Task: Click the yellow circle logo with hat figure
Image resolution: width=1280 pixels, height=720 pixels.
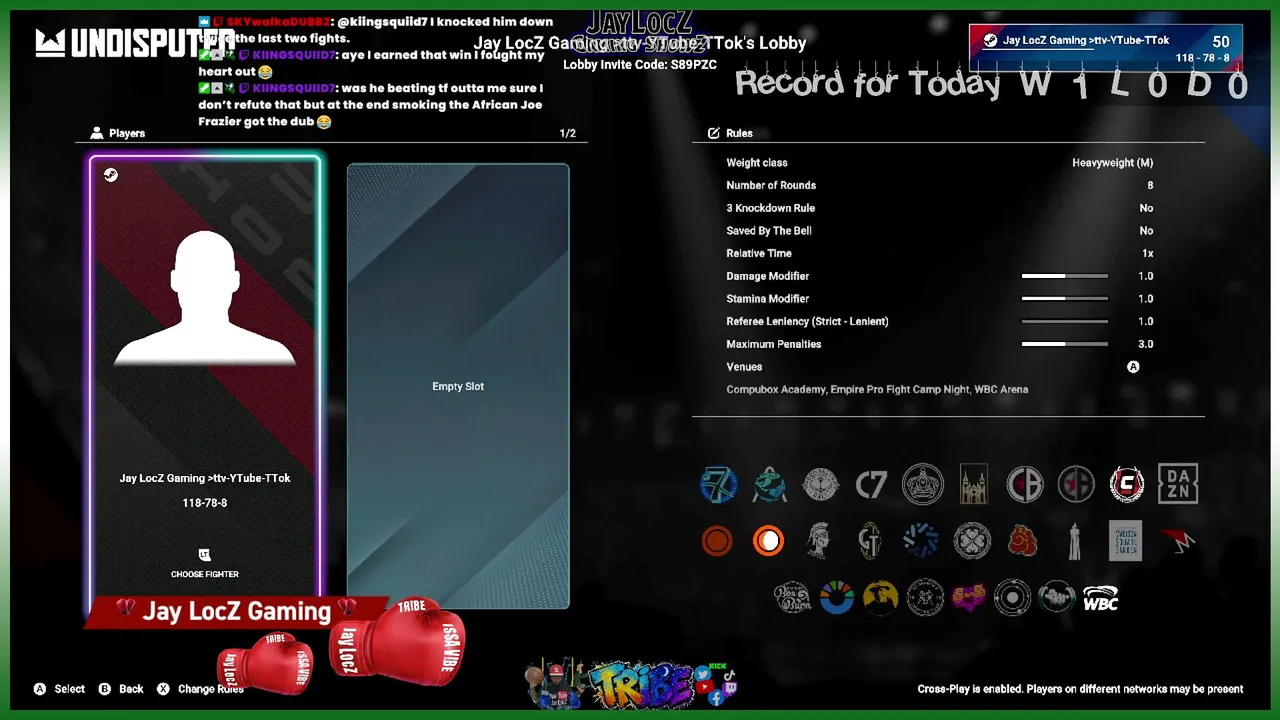Action: [x=881, y=598]
